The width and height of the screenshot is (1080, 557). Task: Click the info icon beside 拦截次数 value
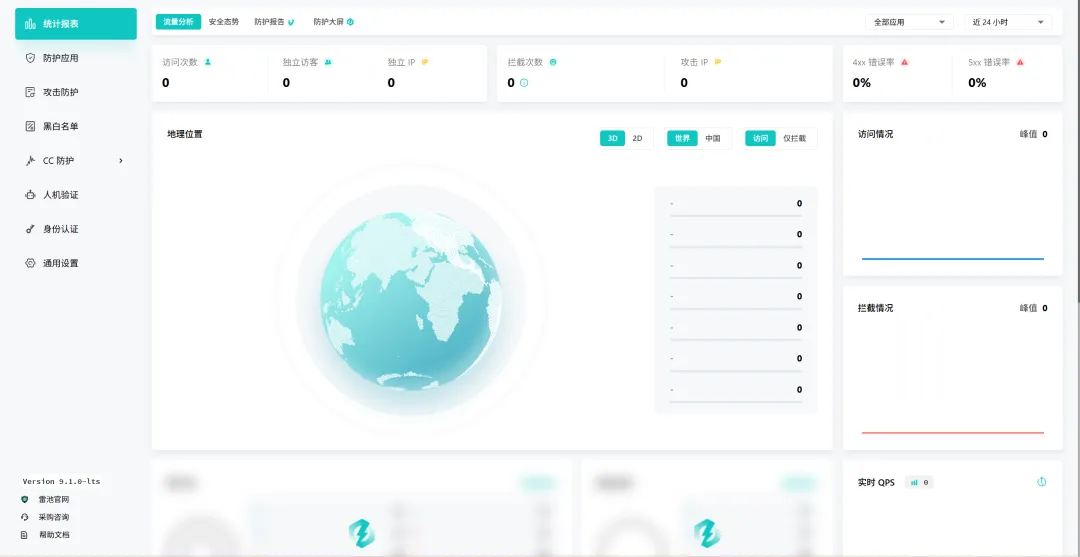(x=524, y=83)
